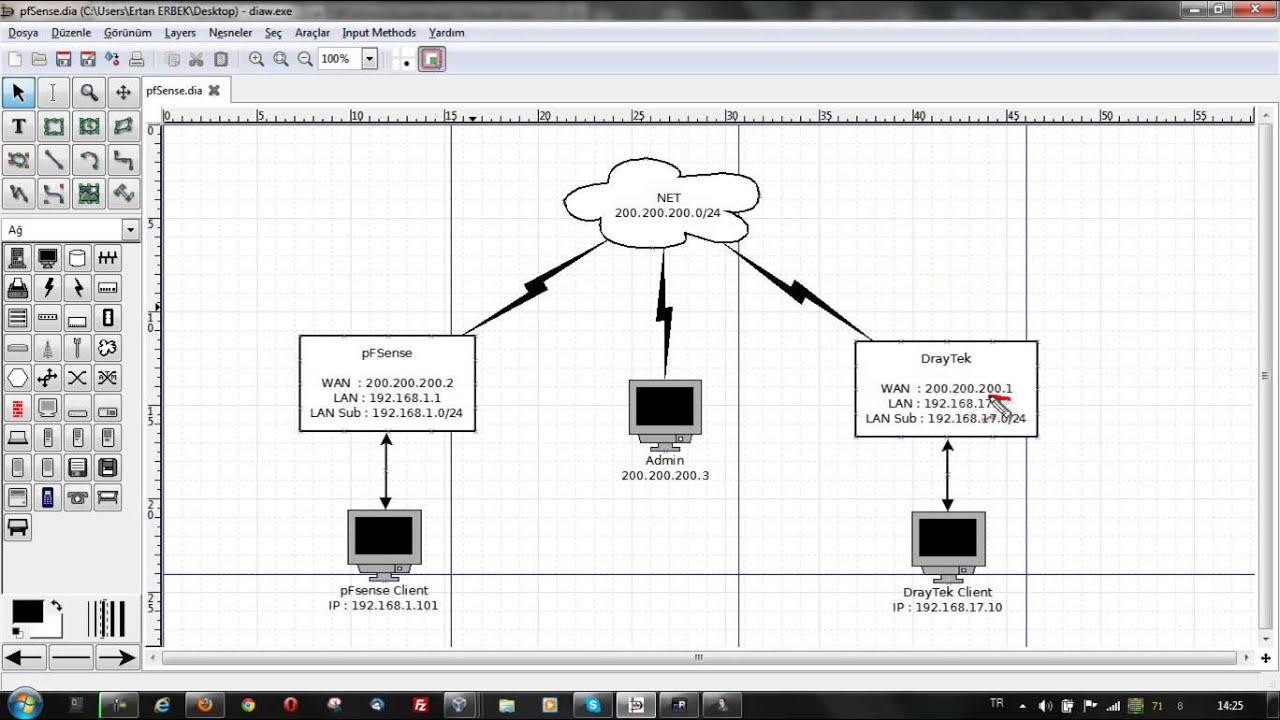Image resolution: width=1280 pixels, height=720 pixels.
Task: Open the Nesneler menu
Action: pyautogui.click(x=230, y=33)
